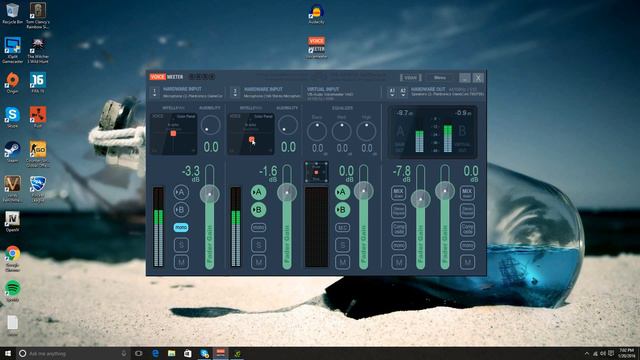Open the Recycle Bin desktop icon
The image size is (640, 360).
12,13
